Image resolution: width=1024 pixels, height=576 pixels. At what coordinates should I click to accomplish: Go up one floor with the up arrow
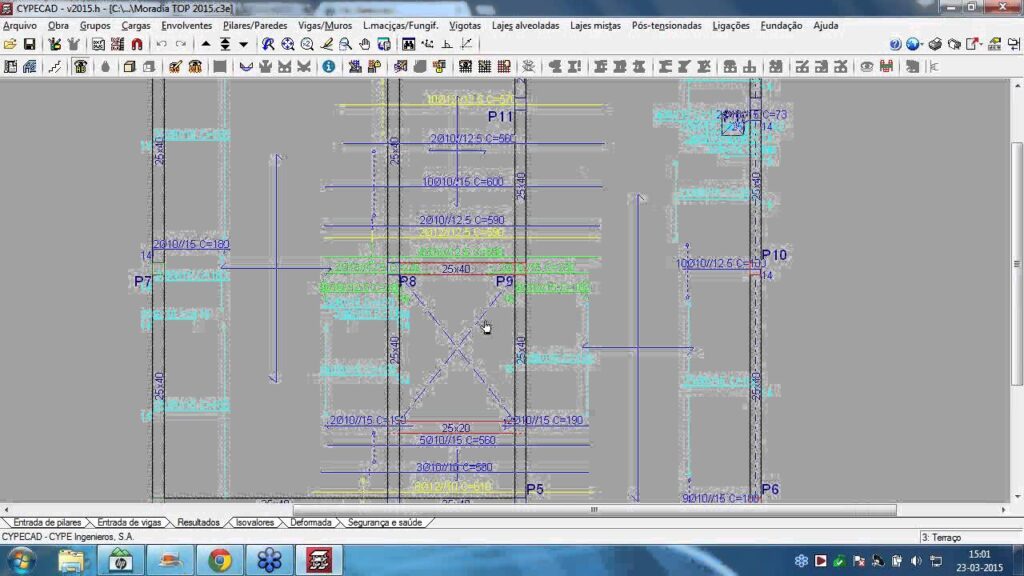coord(206,44)
